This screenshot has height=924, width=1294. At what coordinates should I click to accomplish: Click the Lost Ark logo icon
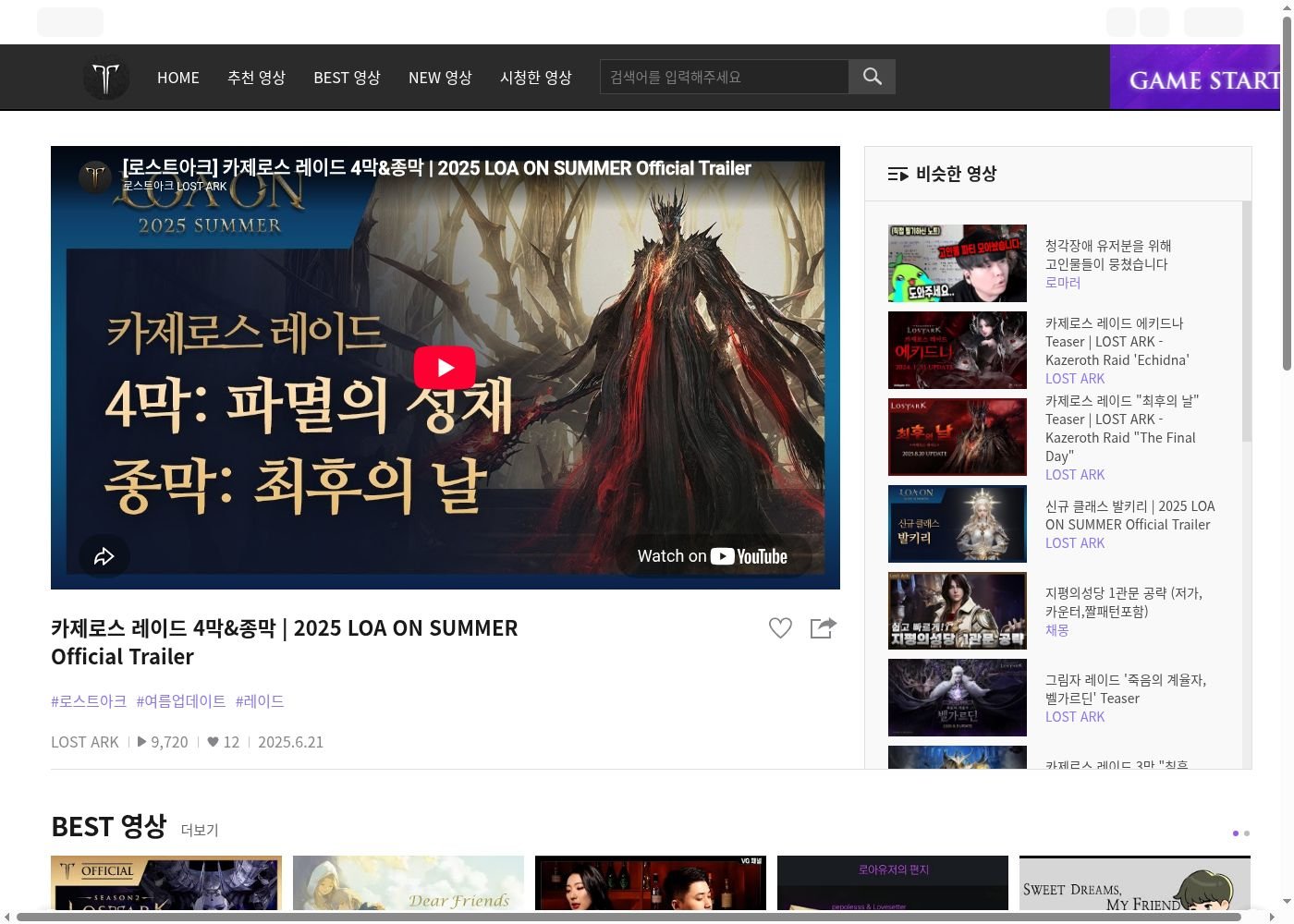(x=105, y=77)
